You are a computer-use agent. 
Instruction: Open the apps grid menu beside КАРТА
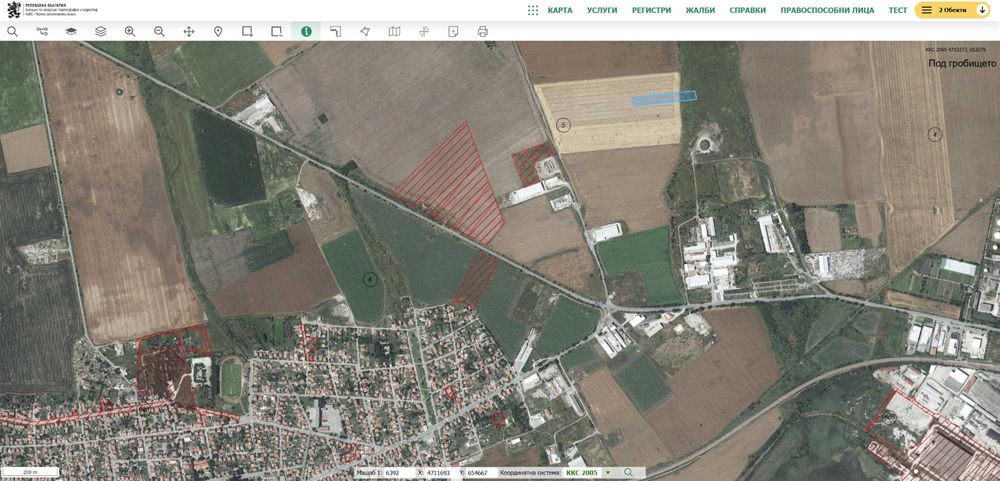pyautogui.click(x=533, y=10)
